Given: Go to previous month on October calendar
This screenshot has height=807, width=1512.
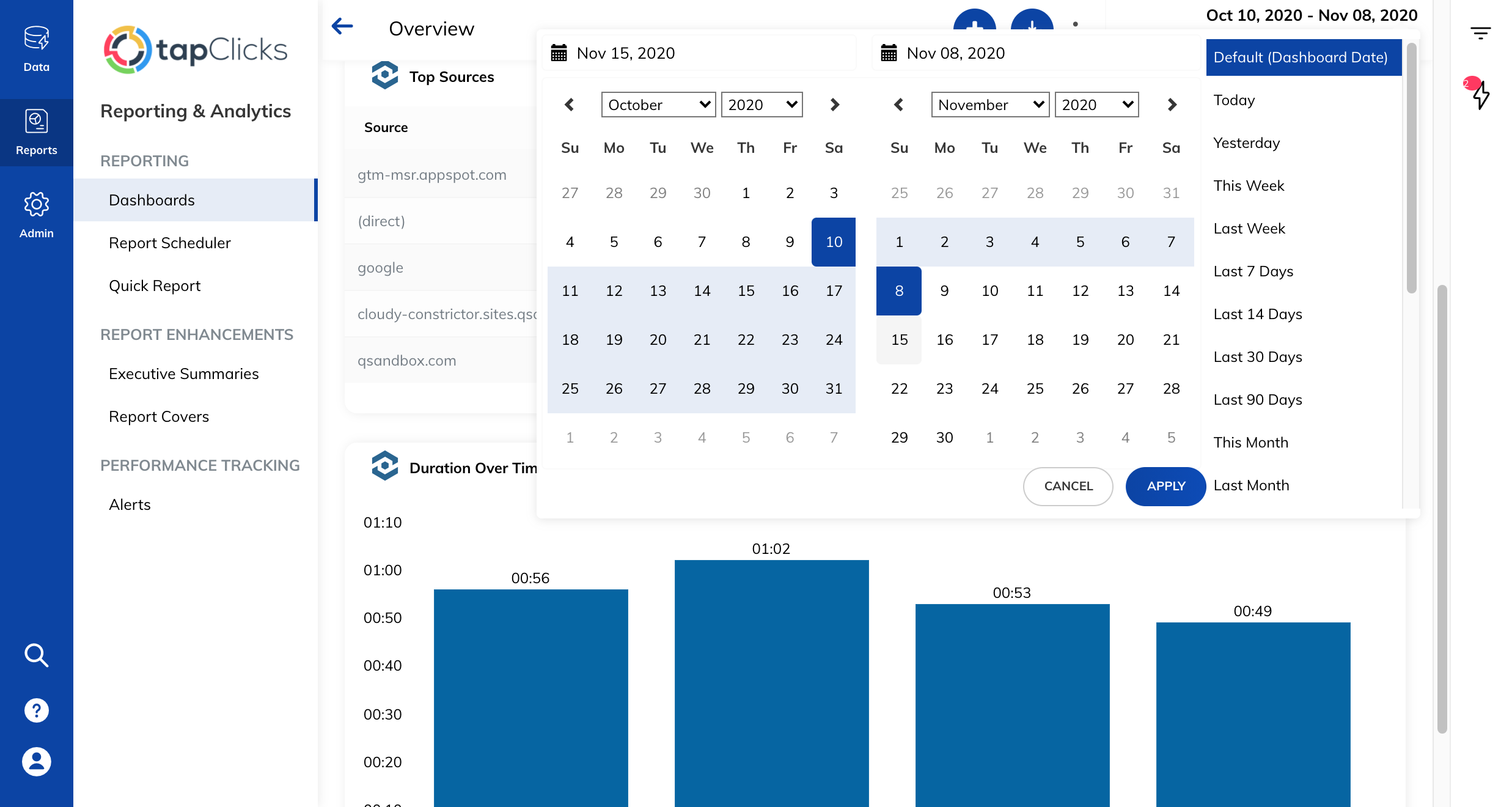Looking at the screenshot, I should point(570,105).
